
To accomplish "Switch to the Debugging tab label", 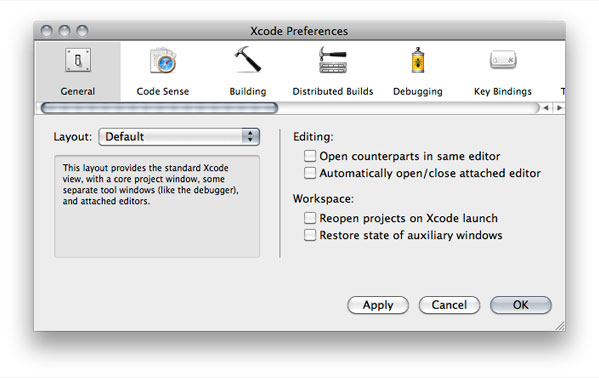I will [x=418, y=92].
